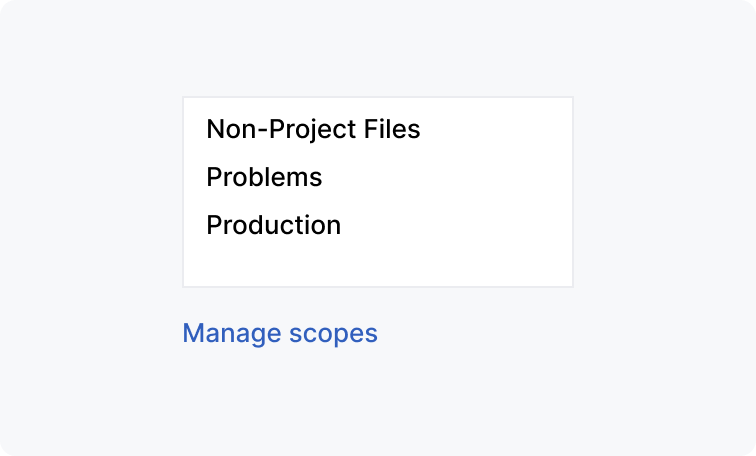The image size is (756, 456).
Task: Choose Production from the scope list
Action: (273, 225)
